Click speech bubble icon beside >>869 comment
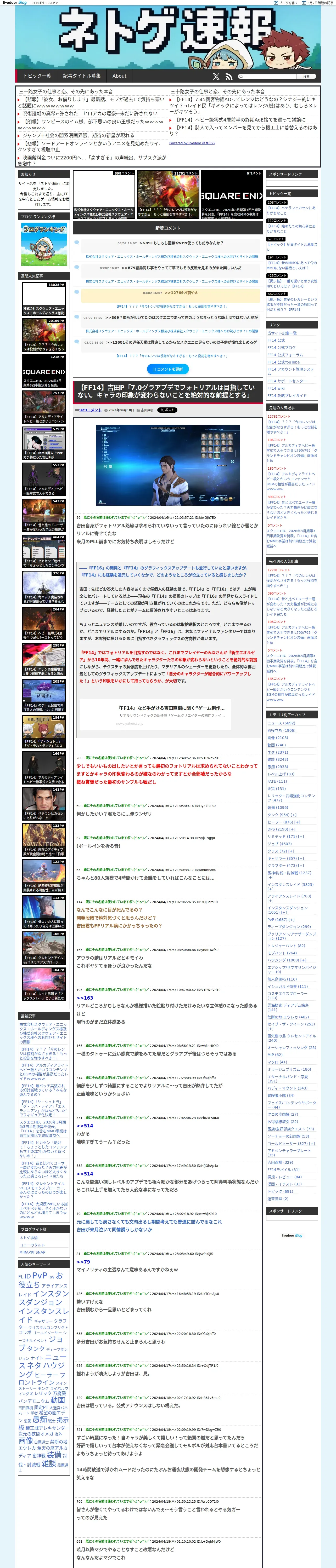The height and width of the screenshot is (1568, 336). pos(77,317)
